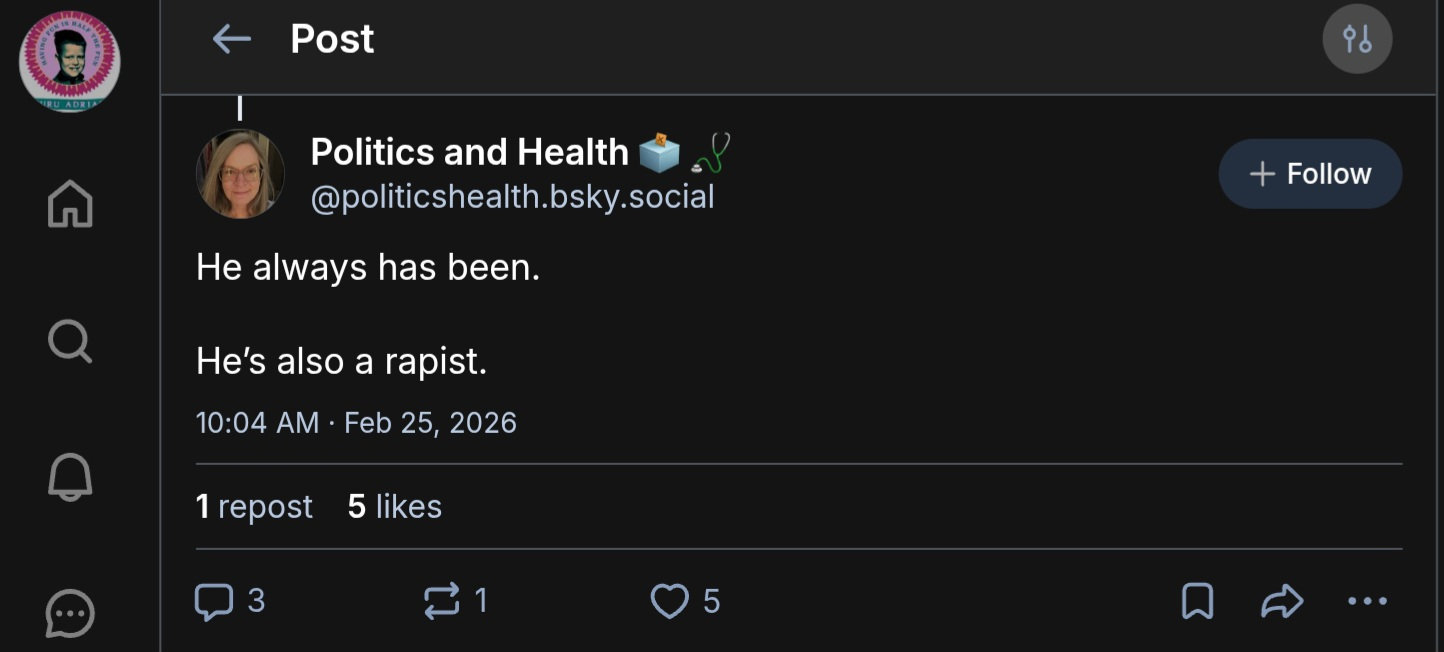Like the post with heart icon
This screenshot has height=652, width=1444.
tap(669, 601)
